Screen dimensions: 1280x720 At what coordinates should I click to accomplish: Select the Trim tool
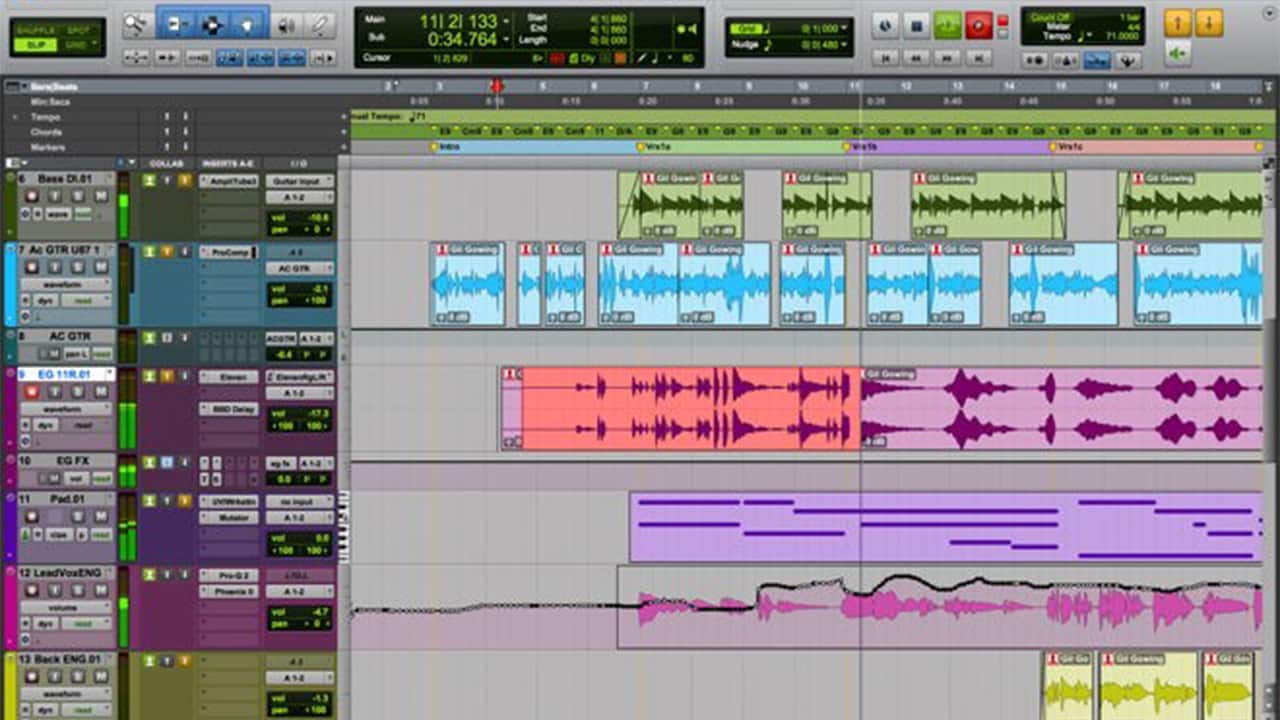tap(177, 24)
